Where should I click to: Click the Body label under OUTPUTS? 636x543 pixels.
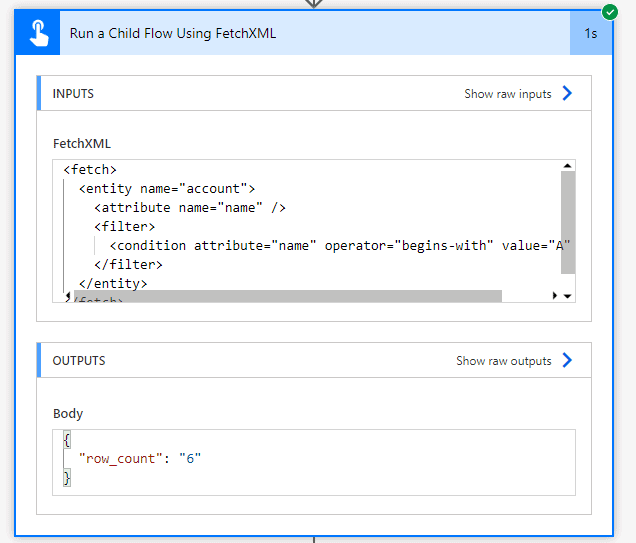pyautogui.click(x=68, y=414)
